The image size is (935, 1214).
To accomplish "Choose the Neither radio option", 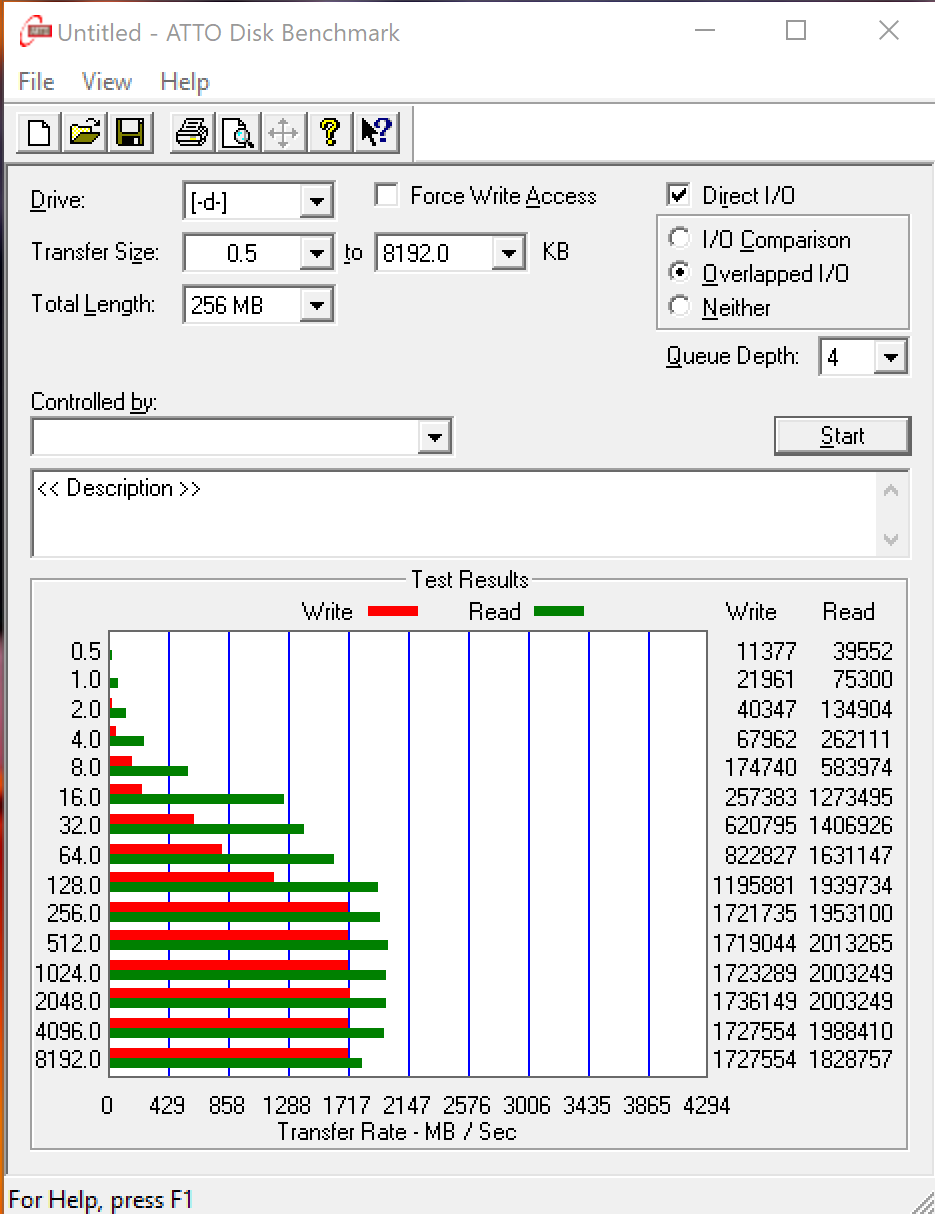I will [x=680, y=307].
